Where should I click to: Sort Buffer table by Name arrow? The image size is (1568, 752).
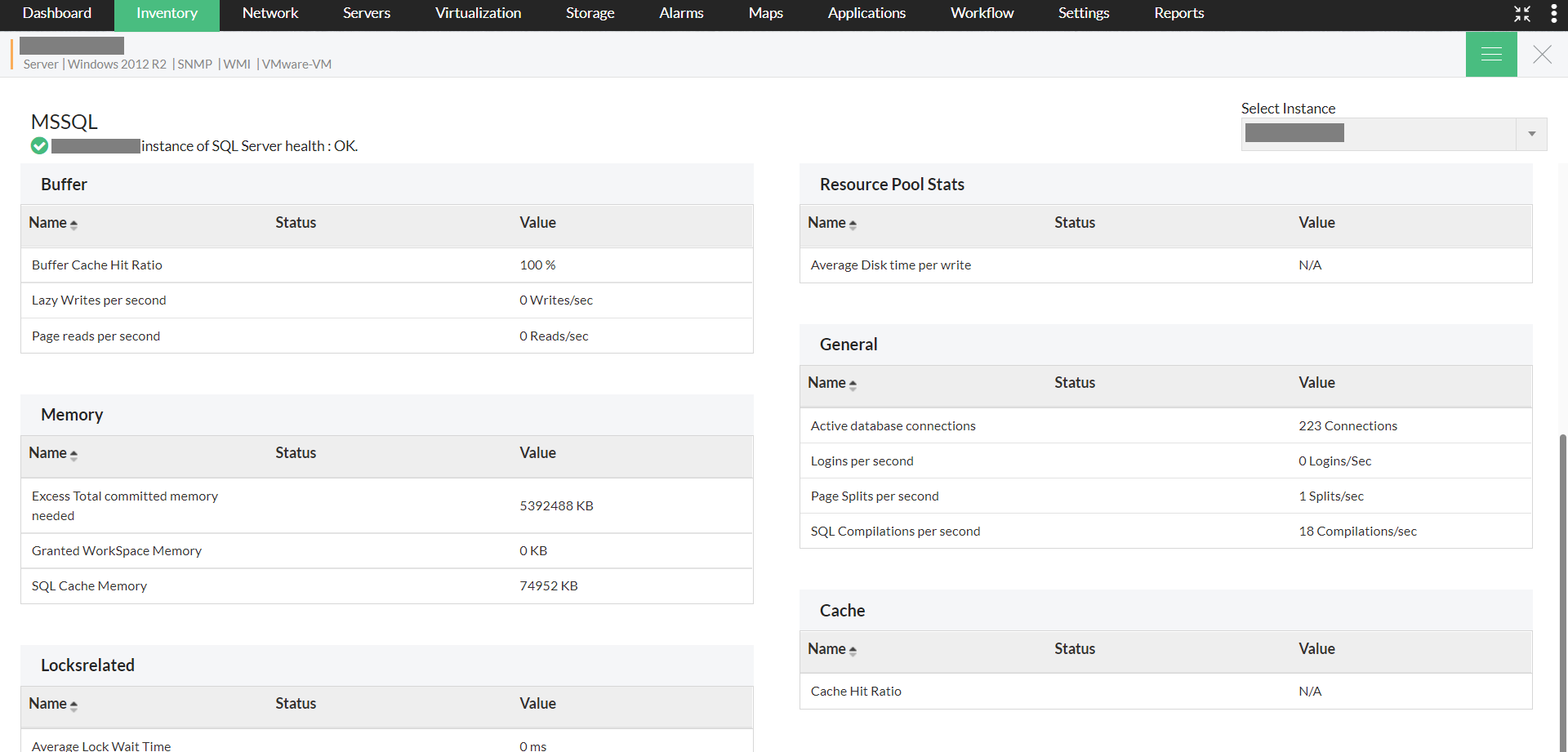coord(73,224)
